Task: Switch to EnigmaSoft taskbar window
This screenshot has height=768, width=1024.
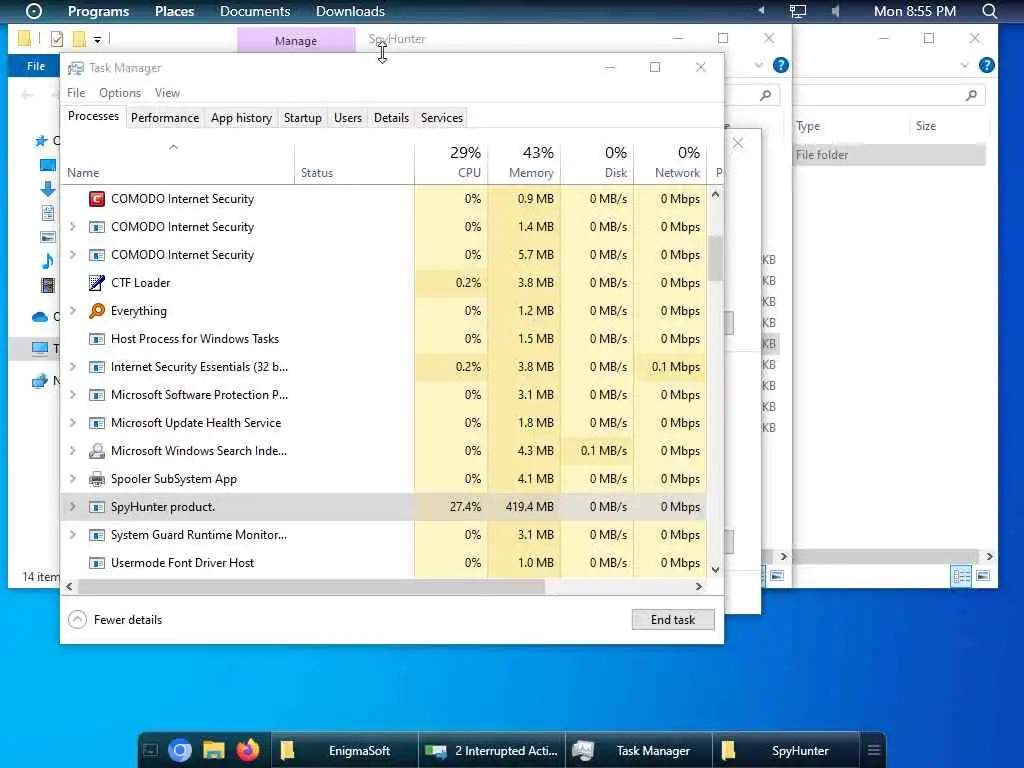Action: [x=344, y=750]
